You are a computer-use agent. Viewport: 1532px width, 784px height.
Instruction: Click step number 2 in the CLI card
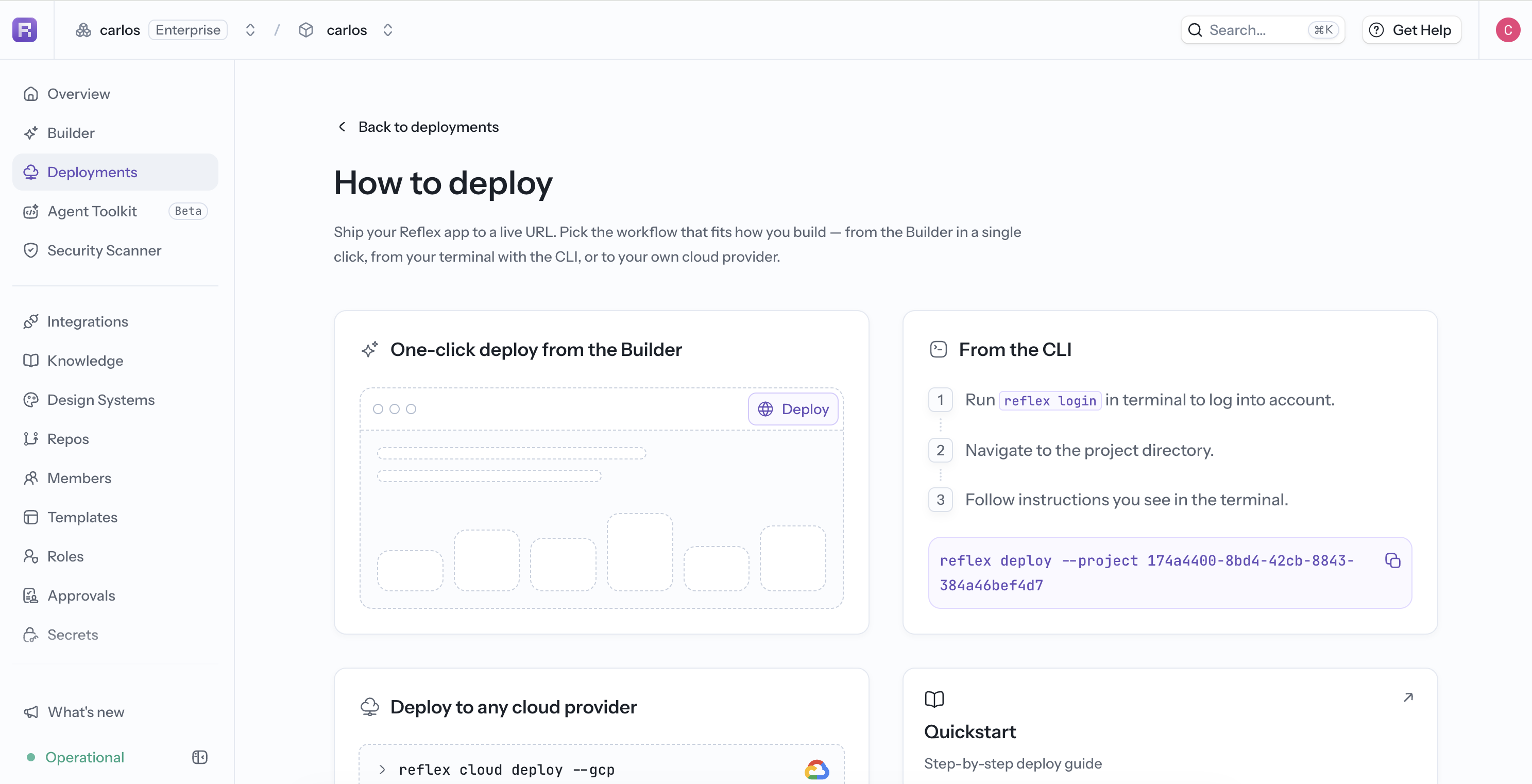(x=940, y=450)
